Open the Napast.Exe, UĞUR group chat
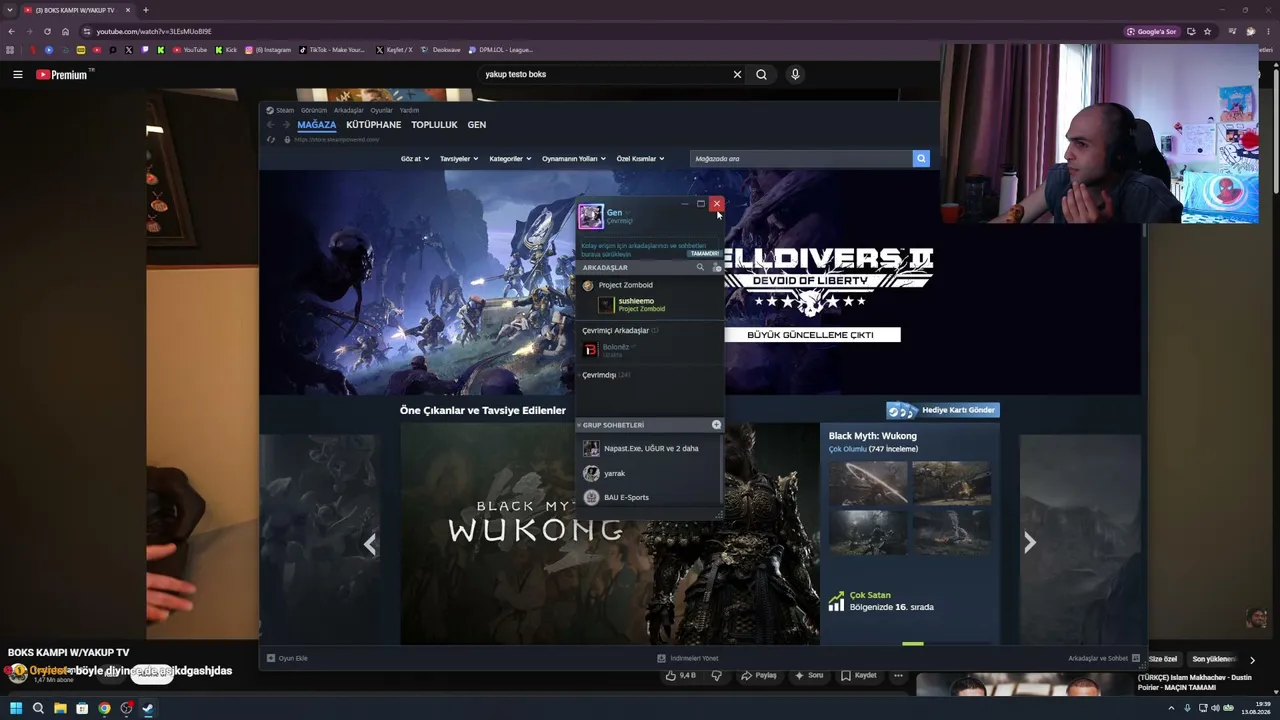Image resolution: width=1280 pixels, height=720 pixels. click(650, 448)
